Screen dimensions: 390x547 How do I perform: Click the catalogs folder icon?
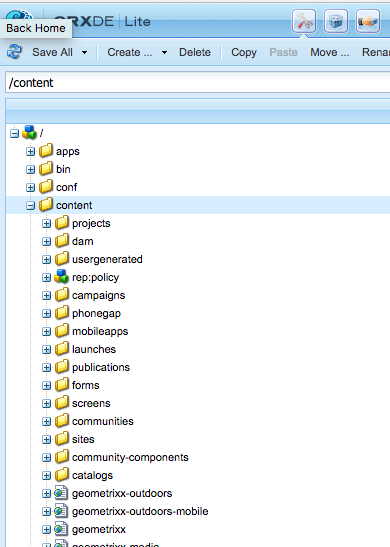62,474
